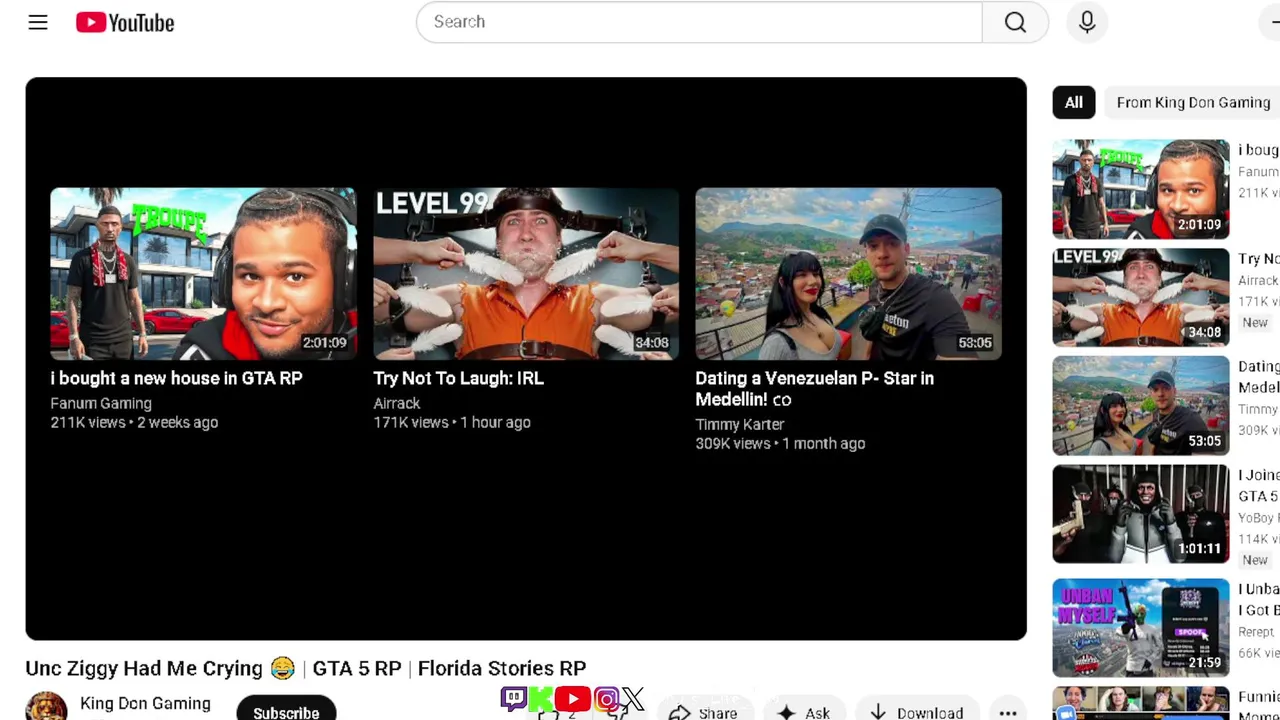The height and width of the screenshot is (720, 1280).
Task: Click title 'i bought a new house in GTA RP'
Action: tap(176, 378)
